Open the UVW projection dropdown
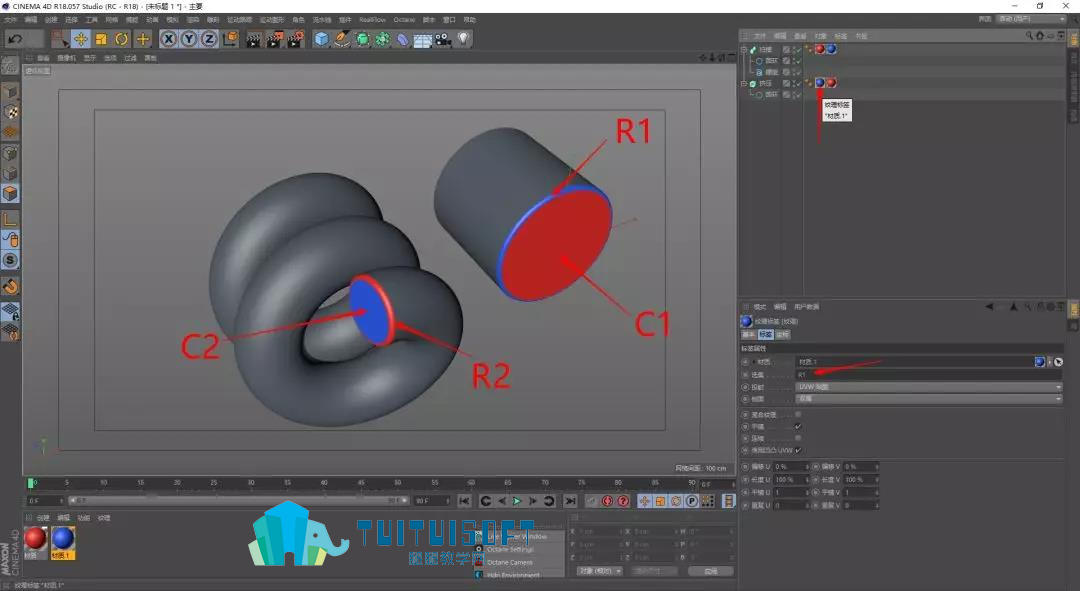This screenshot has height=591, width=1080. tap(929, 387)
